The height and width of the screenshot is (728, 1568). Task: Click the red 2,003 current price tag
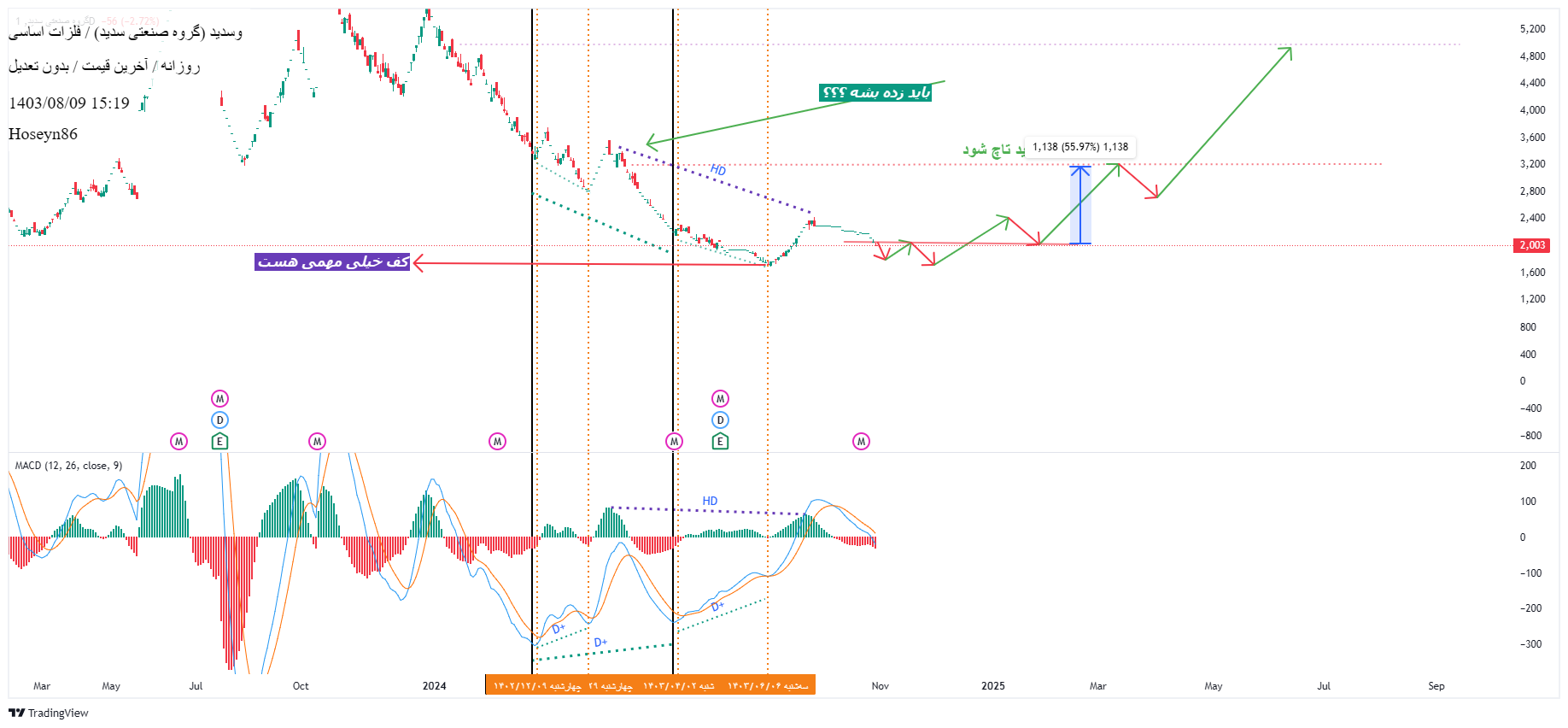(1532, 245)
